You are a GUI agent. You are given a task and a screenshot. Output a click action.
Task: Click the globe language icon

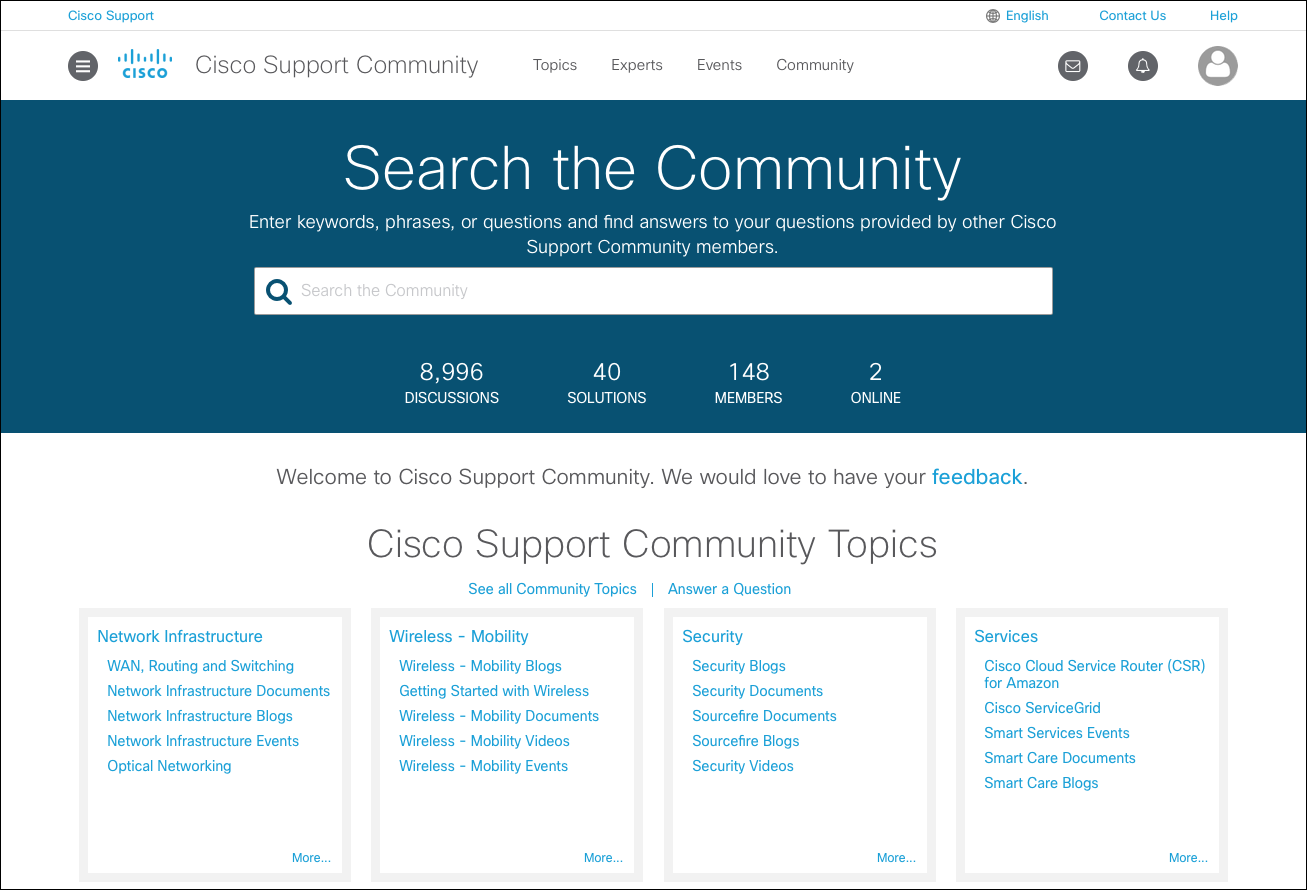click(x=993, y=16)
